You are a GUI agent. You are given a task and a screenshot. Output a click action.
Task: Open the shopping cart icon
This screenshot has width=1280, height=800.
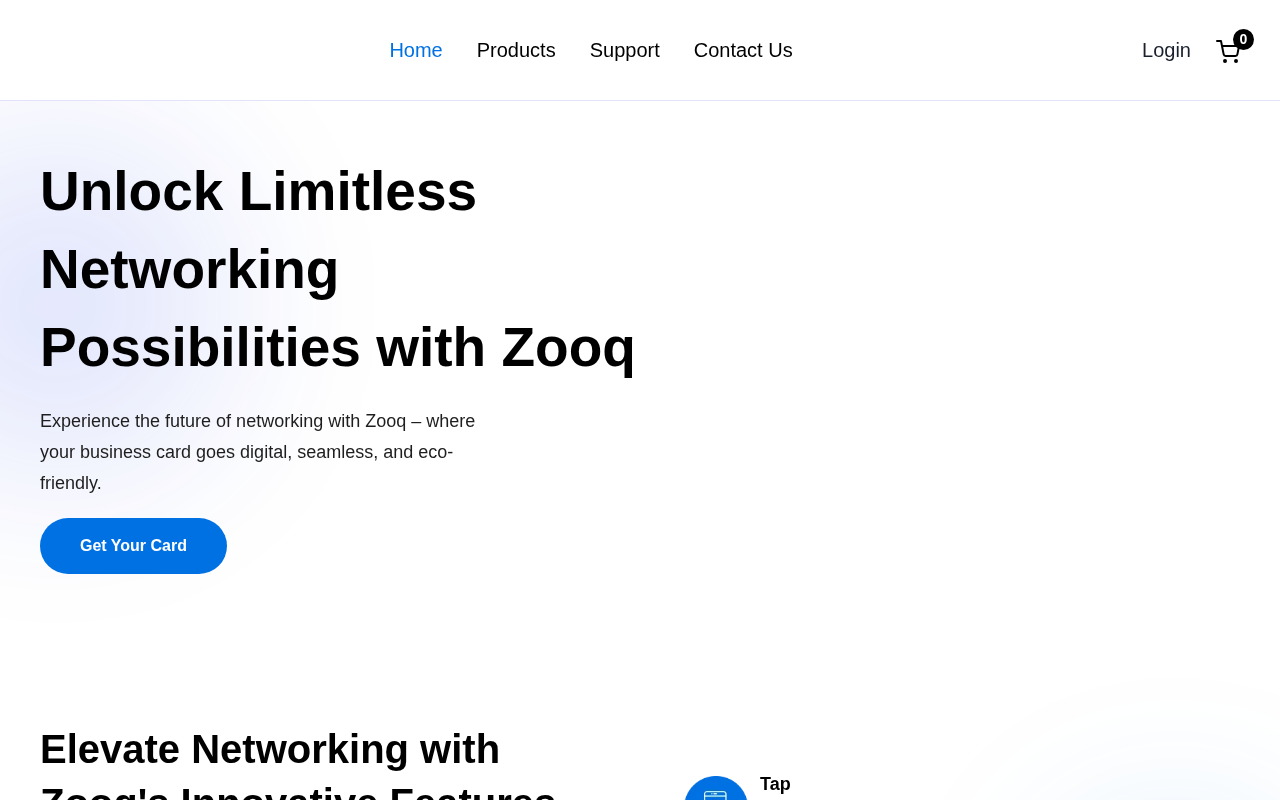point(1227,51)
